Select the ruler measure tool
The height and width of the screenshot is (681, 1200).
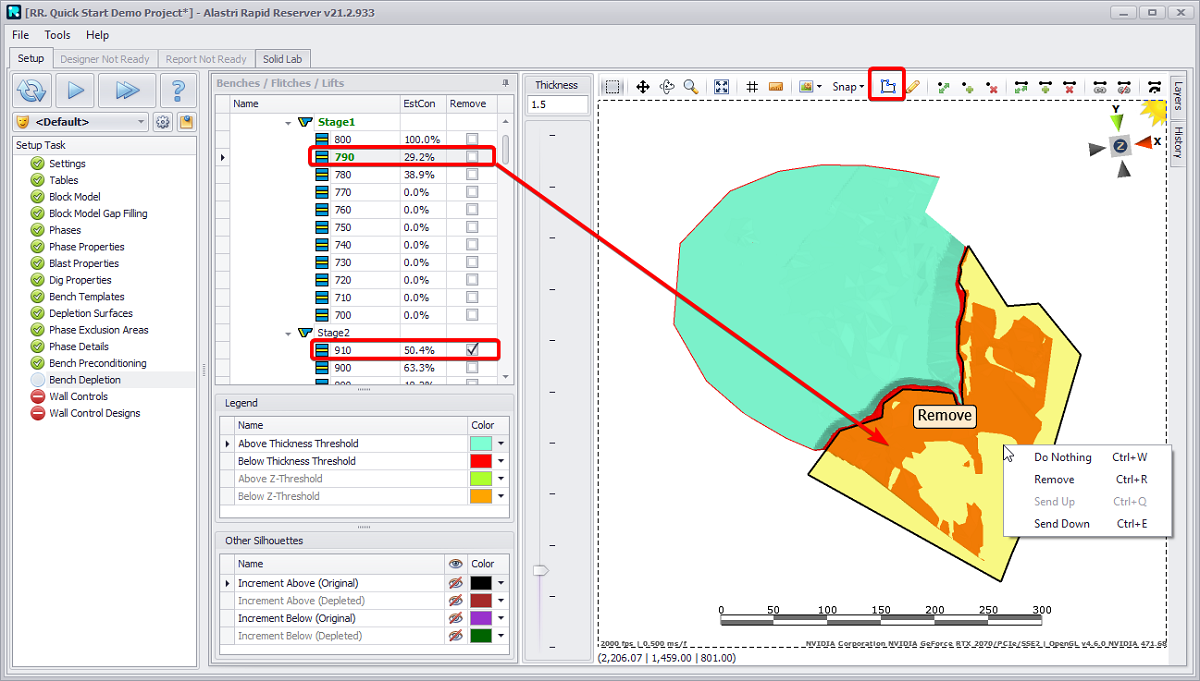(x=776, y=87)
